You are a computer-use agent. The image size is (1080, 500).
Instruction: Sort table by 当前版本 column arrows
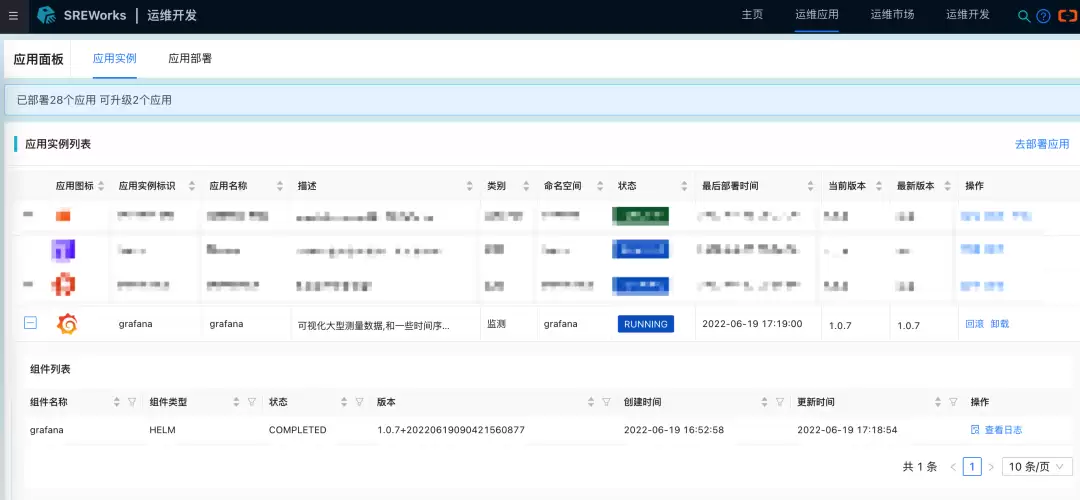(879, 186)
